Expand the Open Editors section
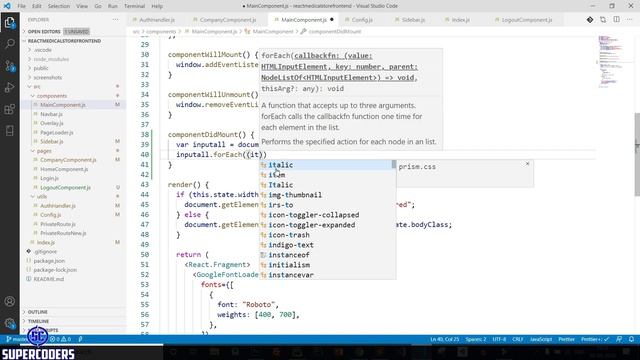The image size is (640, 360). pos(44,31)
